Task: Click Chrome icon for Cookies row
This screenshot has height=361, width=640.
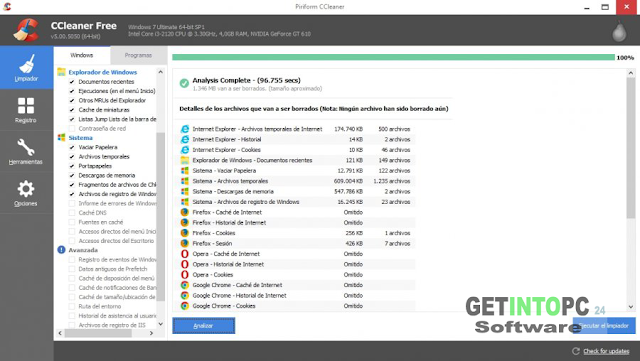Action: tap(185, 306)
